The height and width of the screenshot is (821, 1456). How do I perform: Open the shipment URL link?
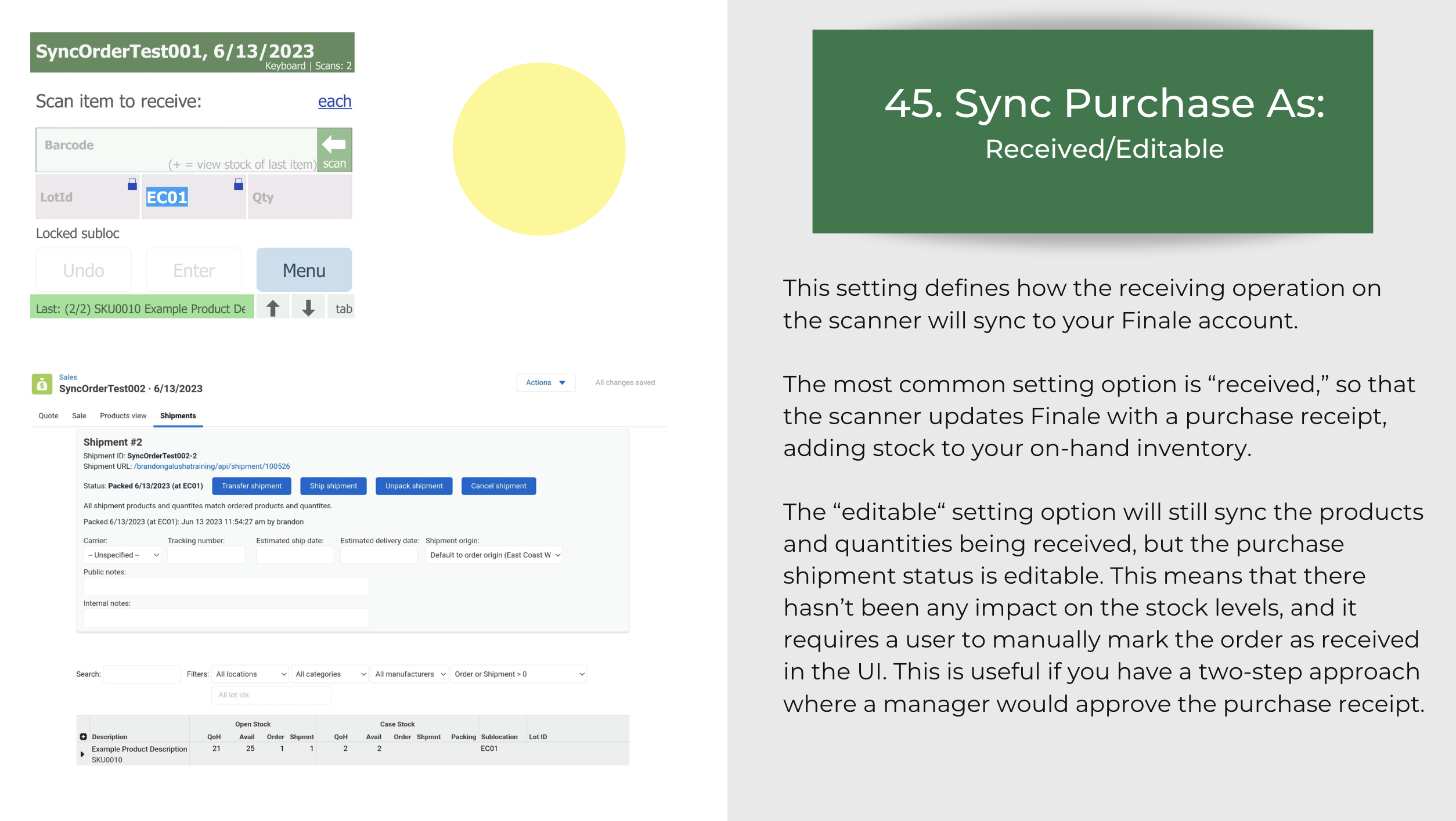(x=212, y=466)
